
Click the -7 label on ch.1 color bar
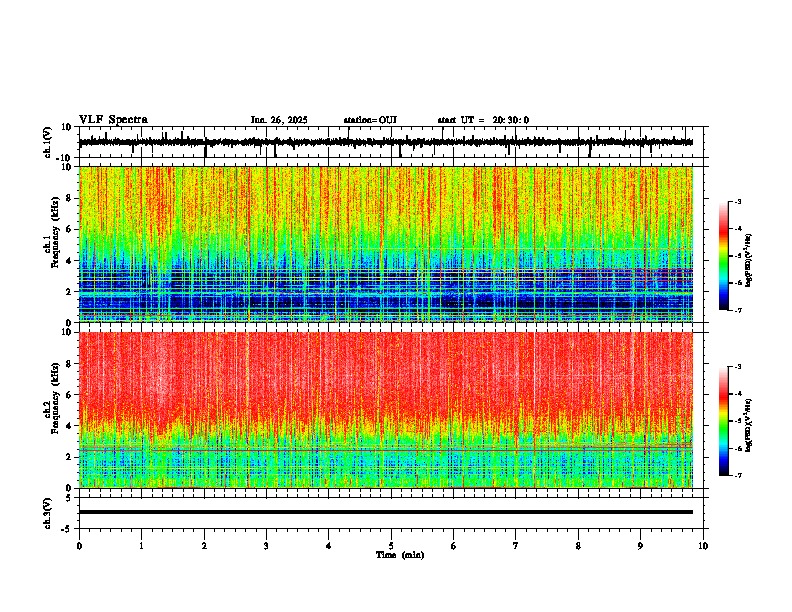tap(737, 310)
